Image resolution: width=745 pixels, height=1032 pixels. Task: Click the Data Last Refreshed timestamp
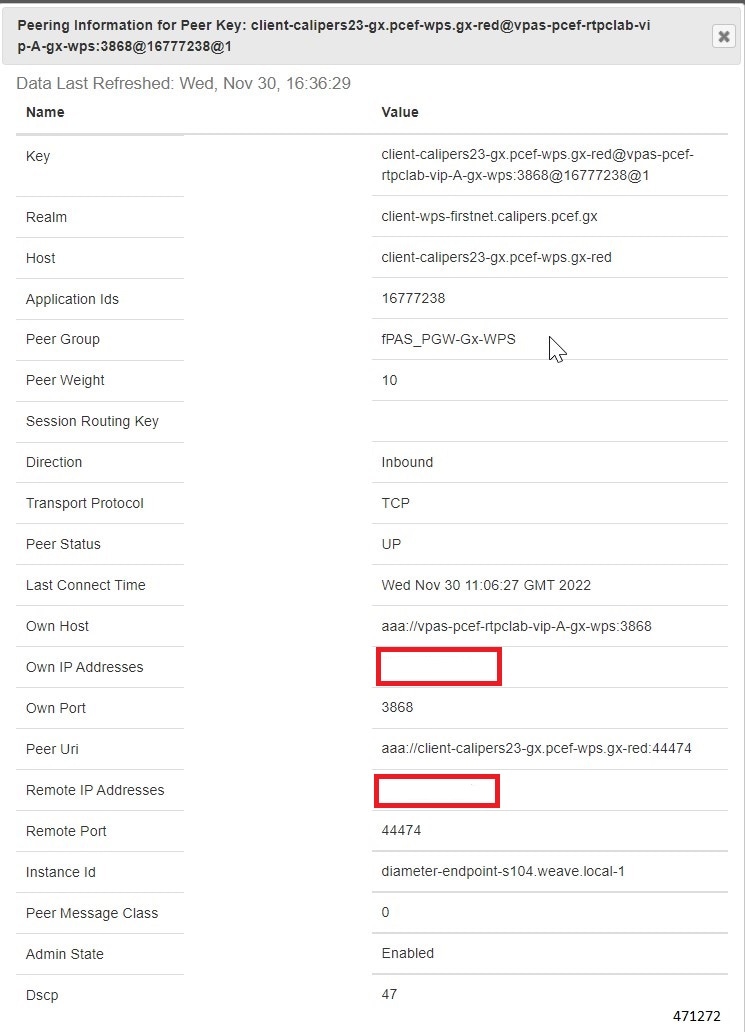click(184, 84)
